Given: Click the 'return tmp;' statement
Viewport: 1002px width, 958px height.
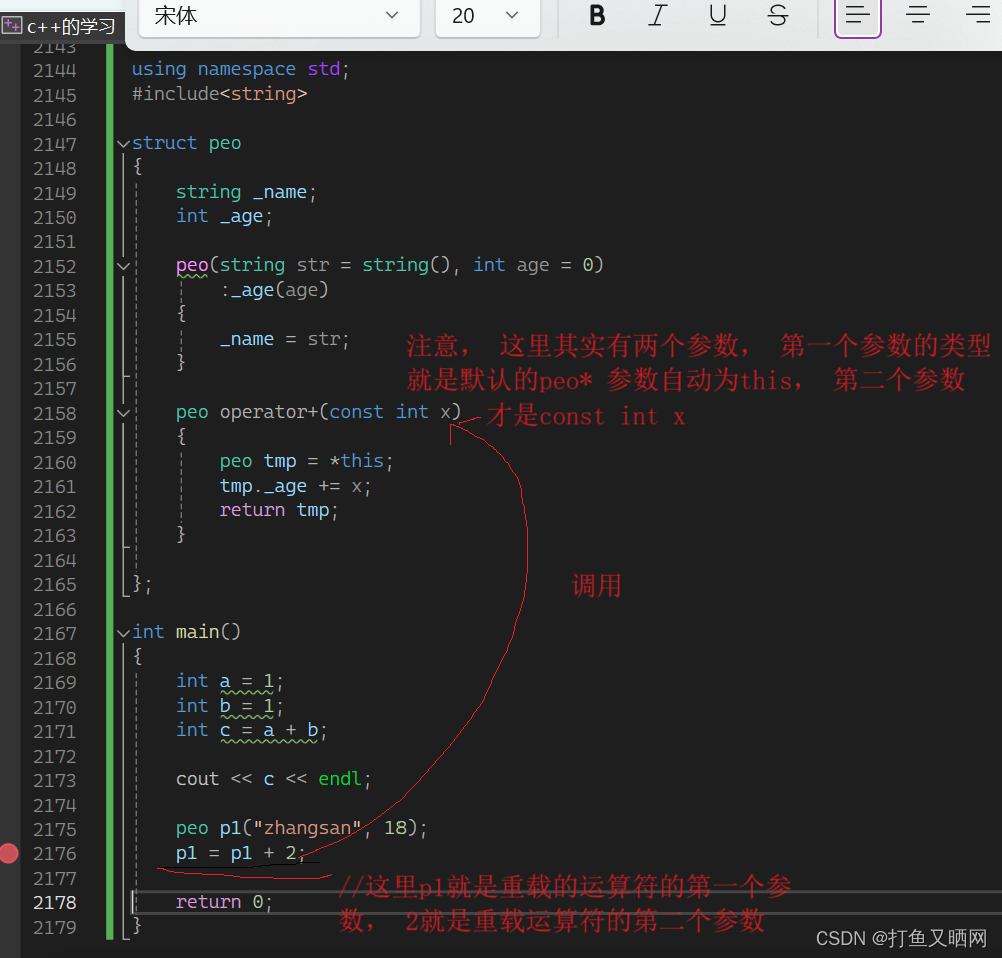Looking at the screenshot, I should click(x=279, y=510).
